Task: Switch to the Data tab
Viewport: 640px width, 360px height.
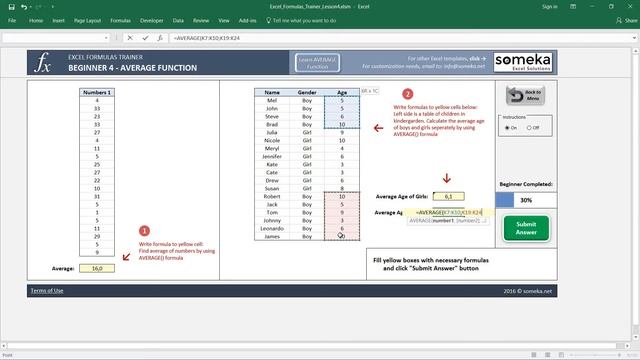Action: coord(178,20)
